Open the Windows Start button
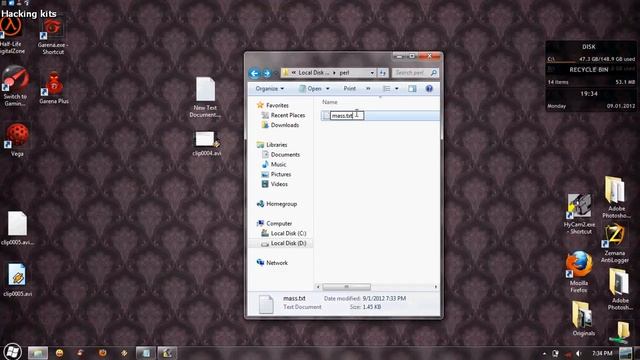640x360 pixels. (12, 352)
